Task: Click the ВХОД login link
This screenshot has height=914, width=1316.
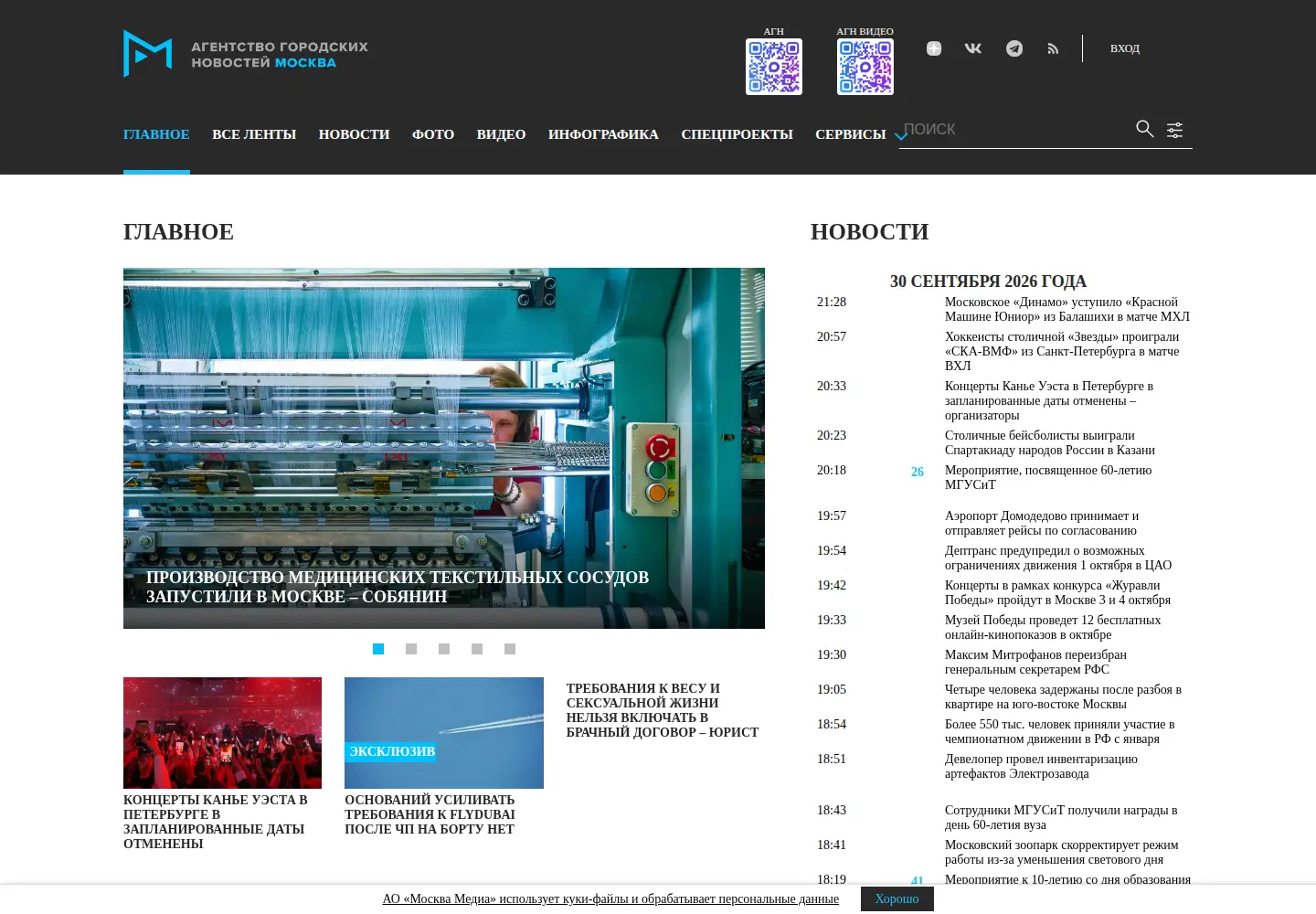Action: [1125, 48]
